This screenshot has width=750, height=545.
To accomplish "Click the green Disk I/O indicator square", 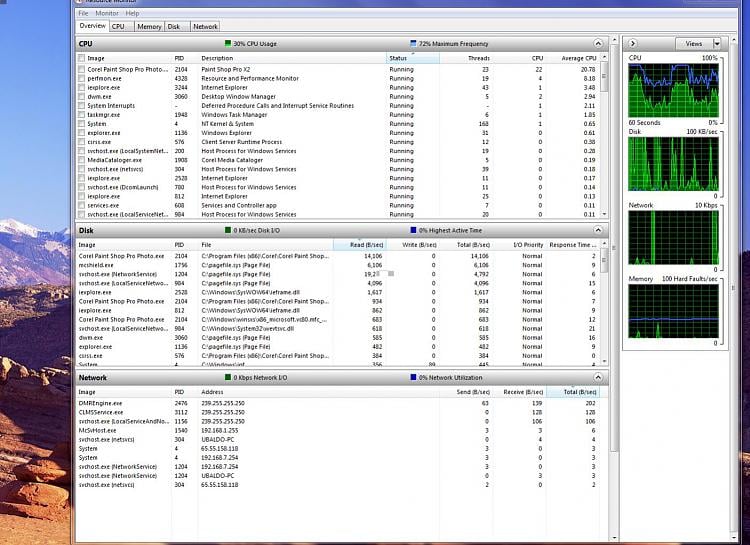I will point(228,230).
